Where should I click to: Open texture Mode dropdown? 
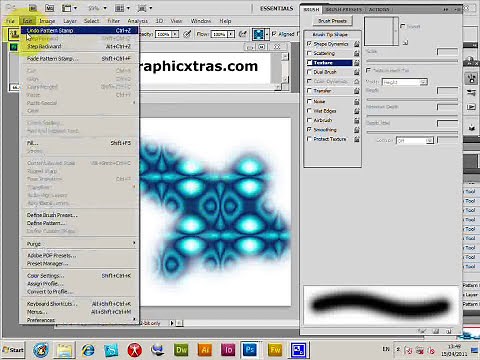405,82
